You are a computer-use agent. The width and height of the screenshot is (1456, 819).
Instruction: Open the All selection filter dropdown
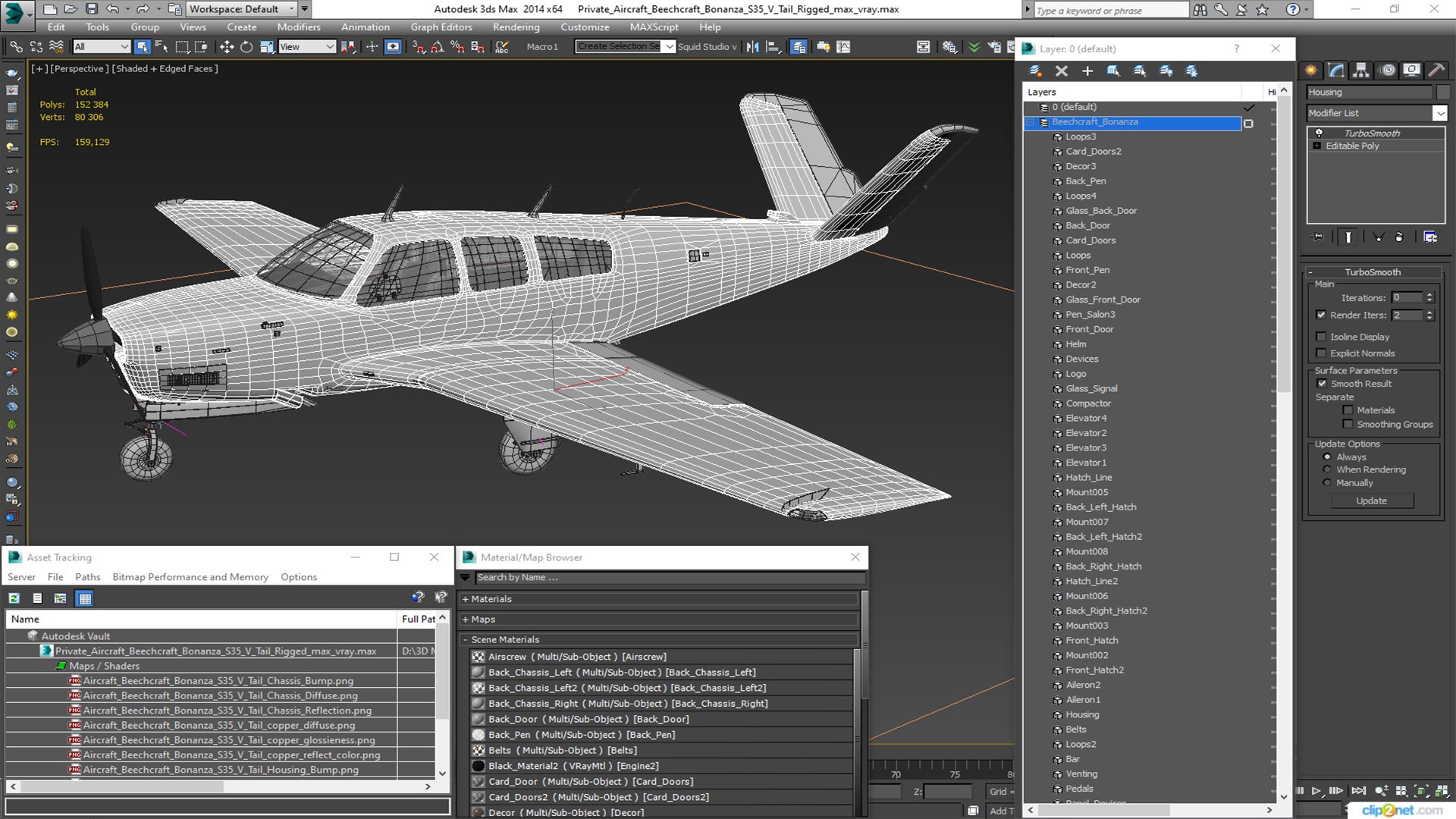click(102, 47)
